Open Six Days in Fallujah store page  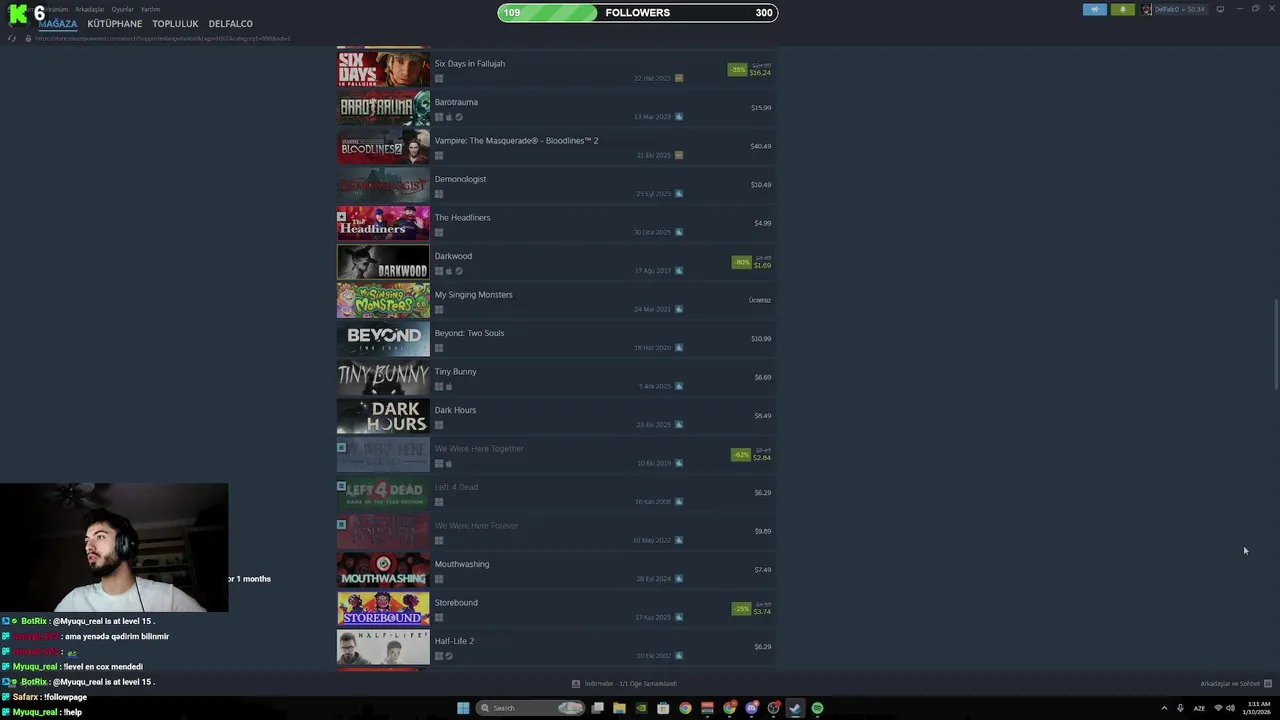click(x=555, y=69)
